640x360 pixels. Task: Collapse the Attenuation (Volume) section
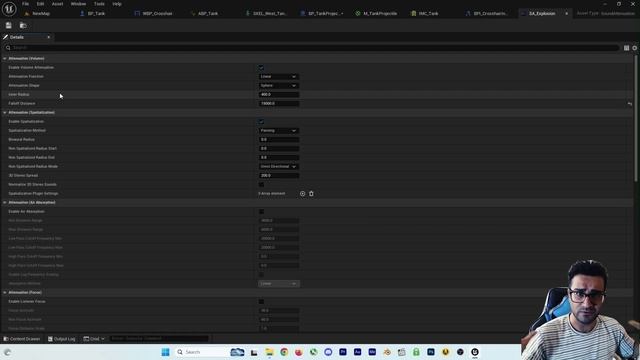click(x=4, y=59)
